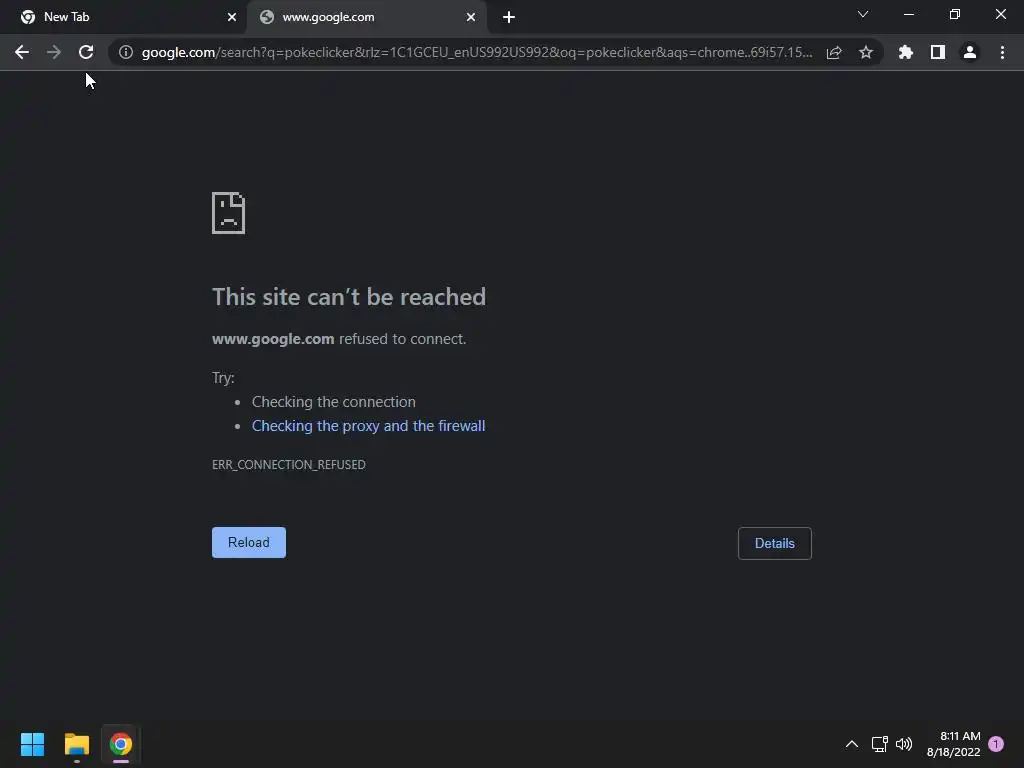The width and height of the screenshot is (1024, 768).
Task: Expand the tab search dropdown arrow
Action: click(863, 14)
